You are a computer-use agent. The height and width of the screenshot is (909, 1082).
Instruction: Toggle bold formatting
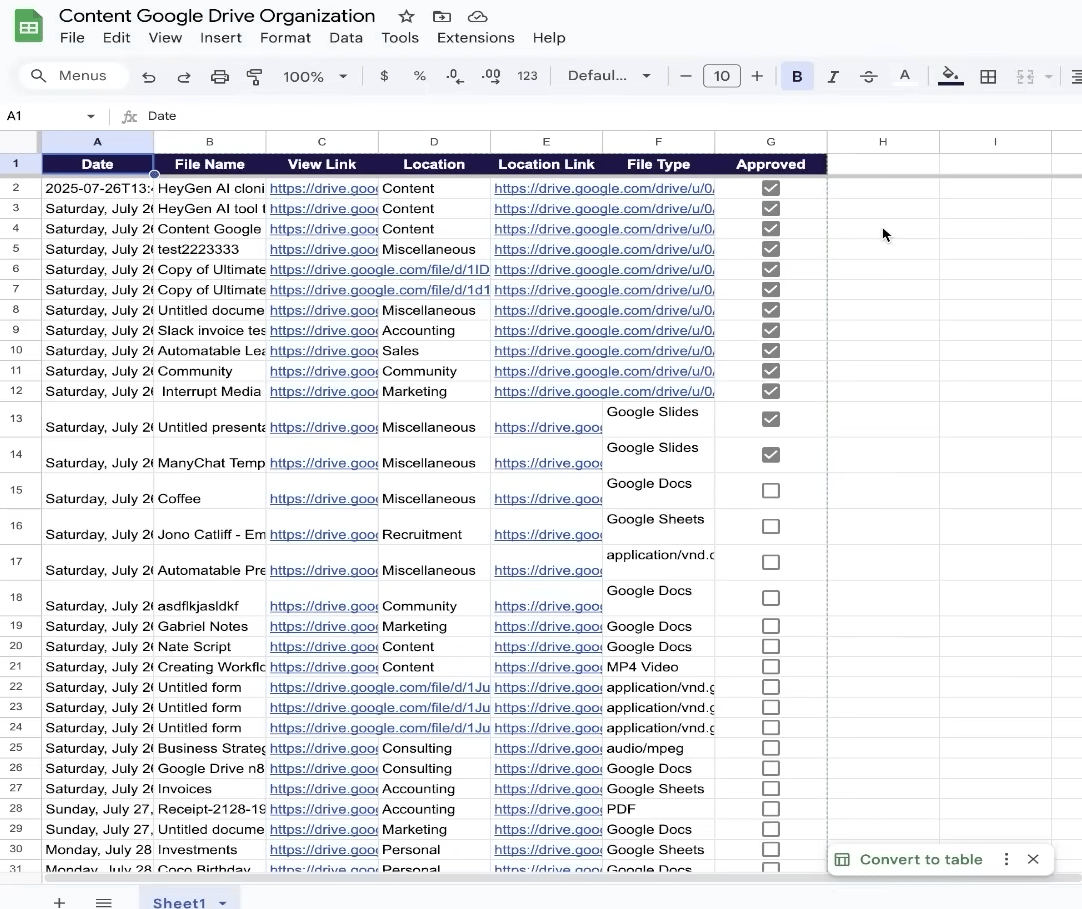797,77
